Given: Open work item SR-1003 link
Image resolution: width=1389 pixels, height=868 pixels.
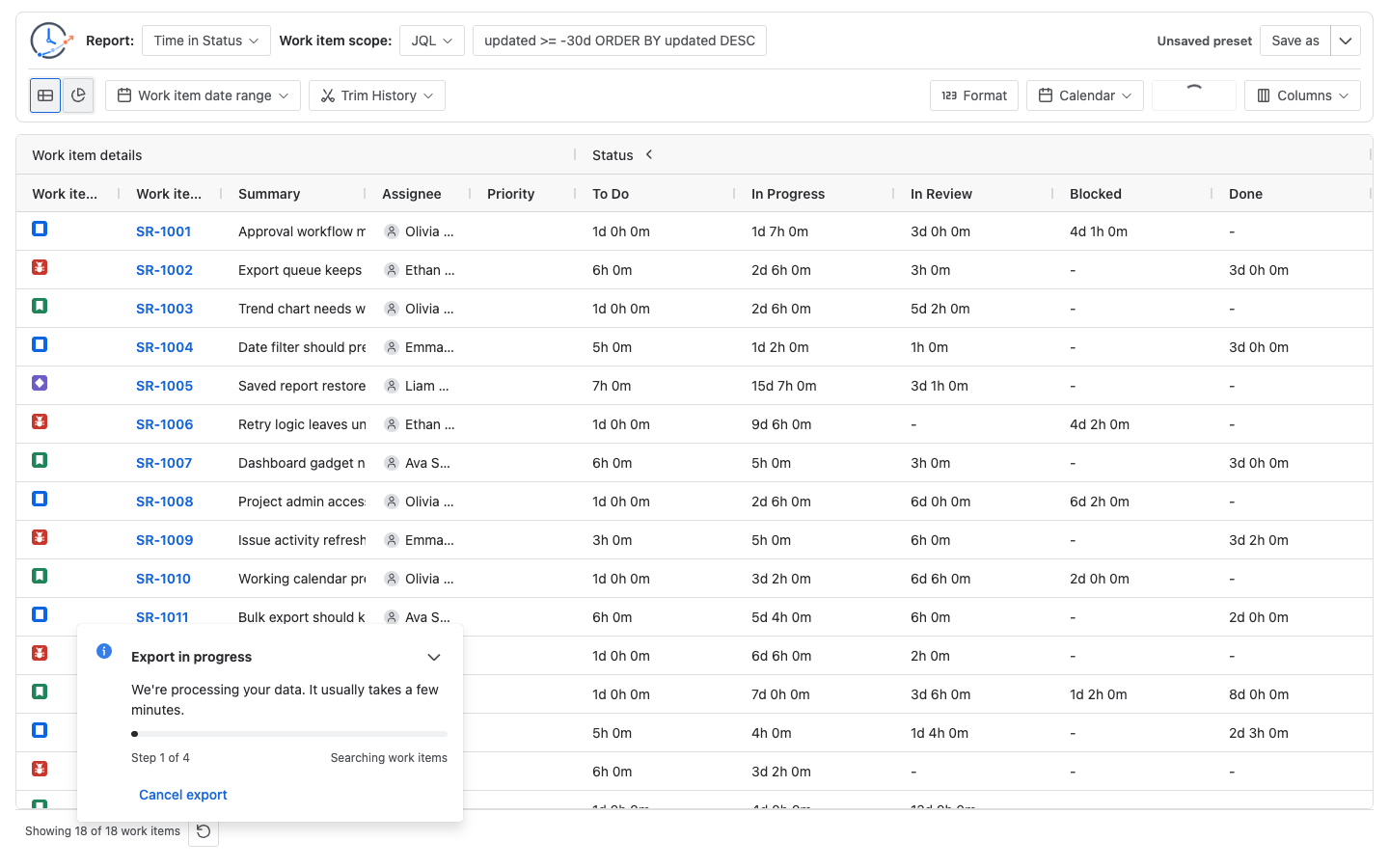Looking at the screenshot, I should click(164, 309).
